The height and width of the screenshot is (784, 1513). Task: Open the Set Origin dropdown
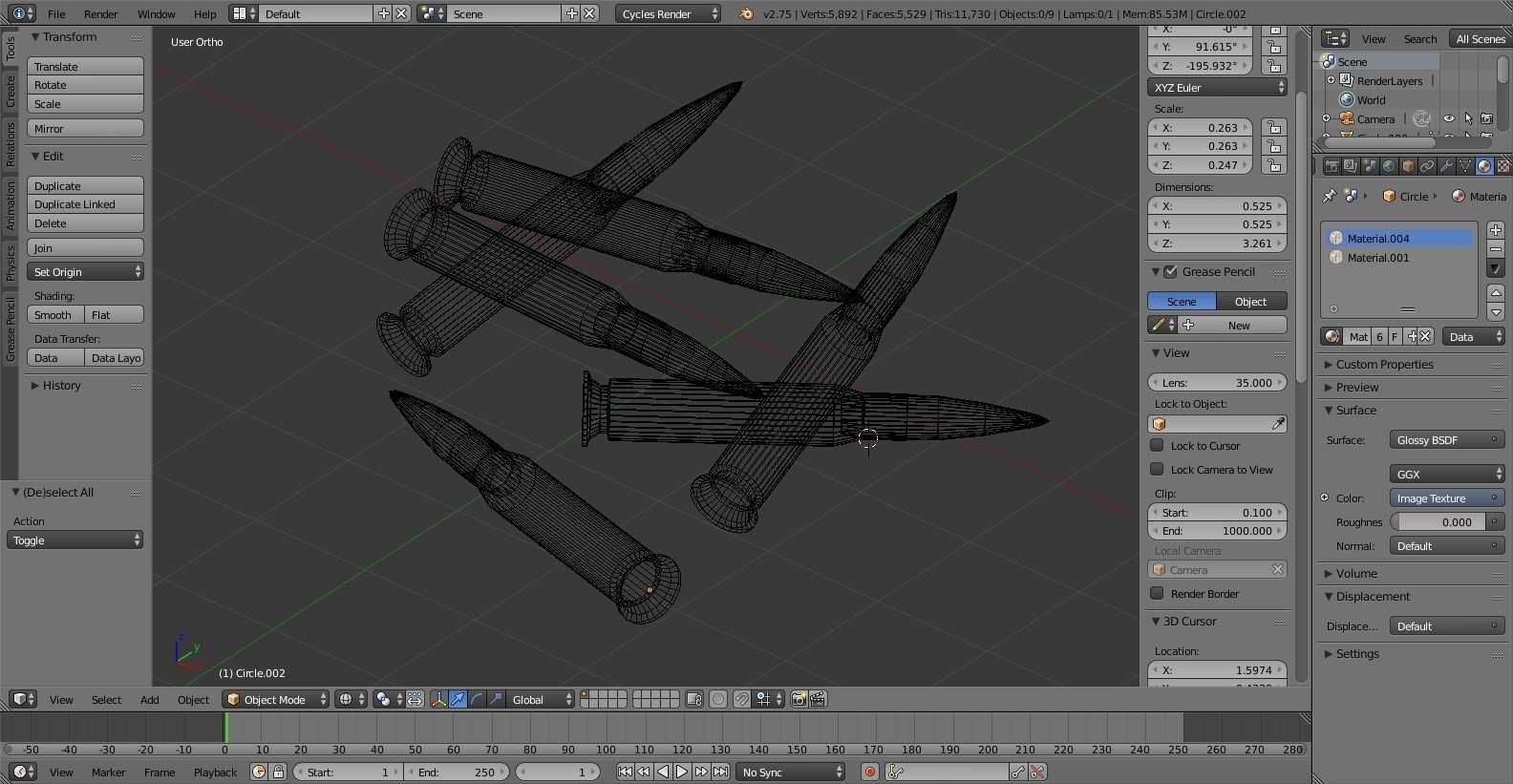[85, 272]
